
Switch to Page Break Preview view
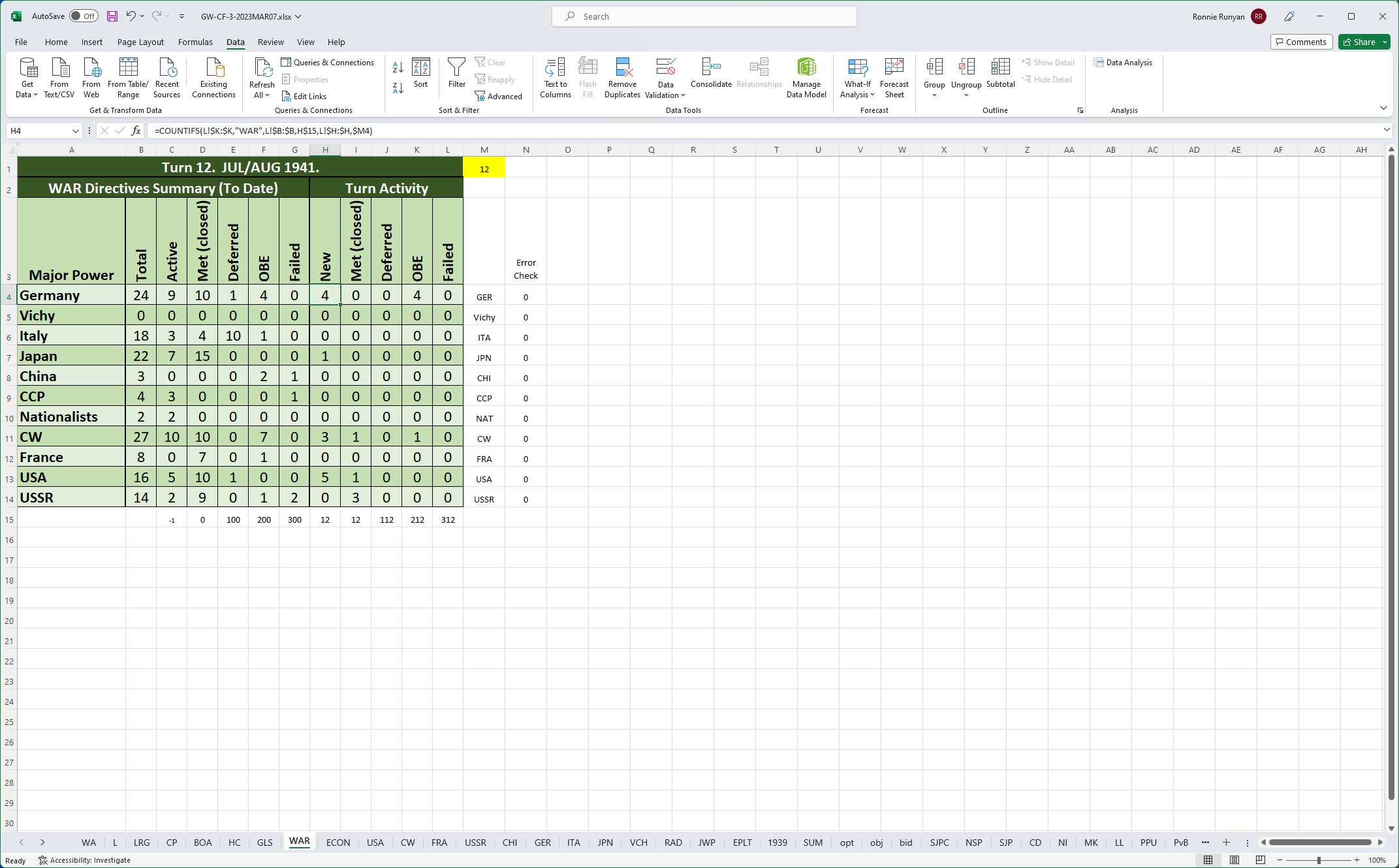[x=1260, y=860]
